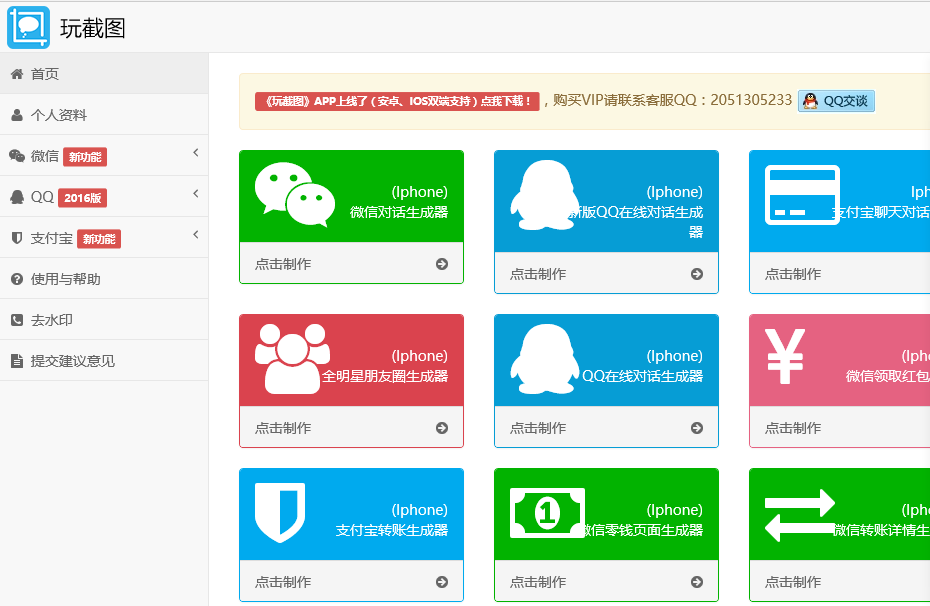Expand the QQ sidebar submenu chevron
The image size is (930, 606).
tap(196, 194)
